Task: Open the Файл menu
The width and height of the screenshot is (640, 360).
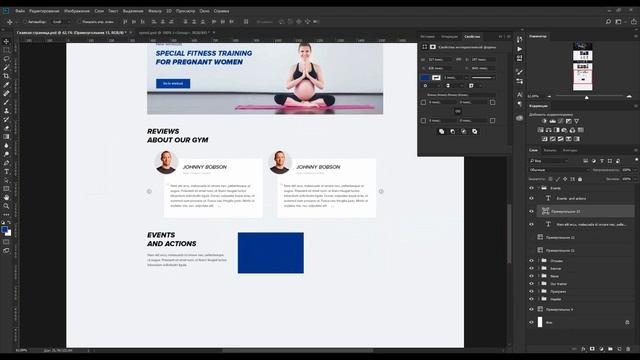Action: (20, 11)
